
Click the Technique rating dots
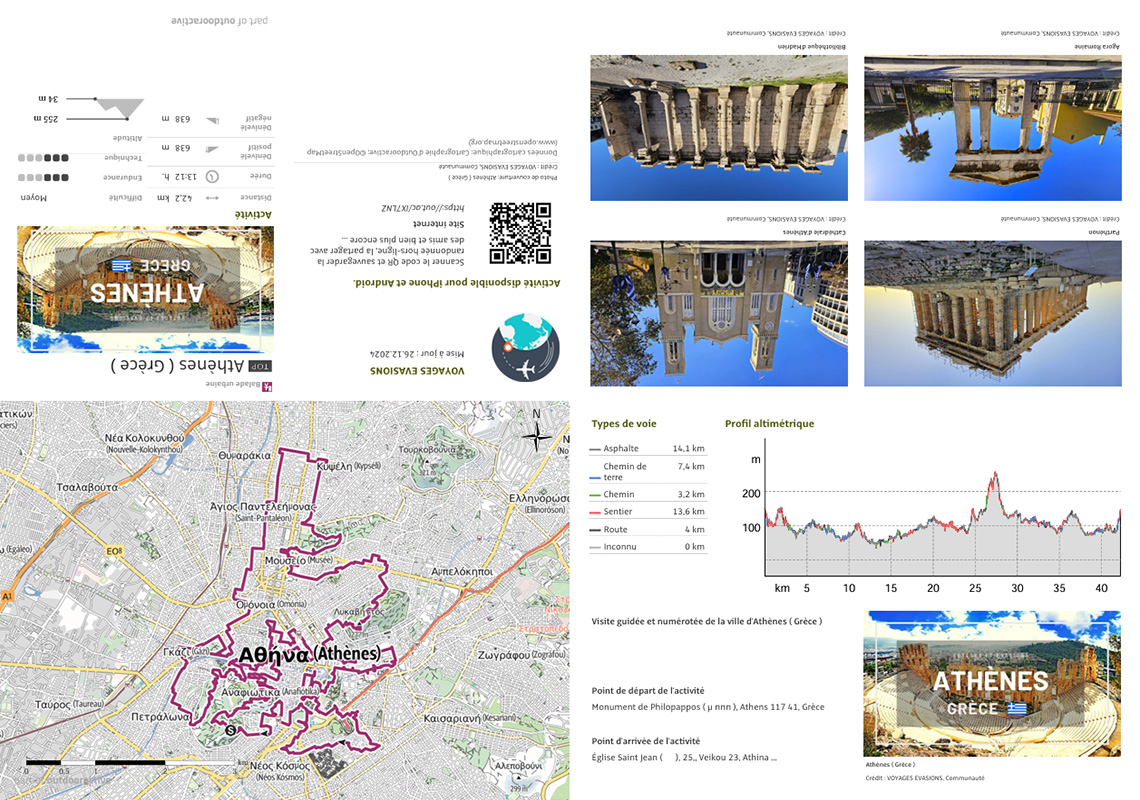[44, 158]
